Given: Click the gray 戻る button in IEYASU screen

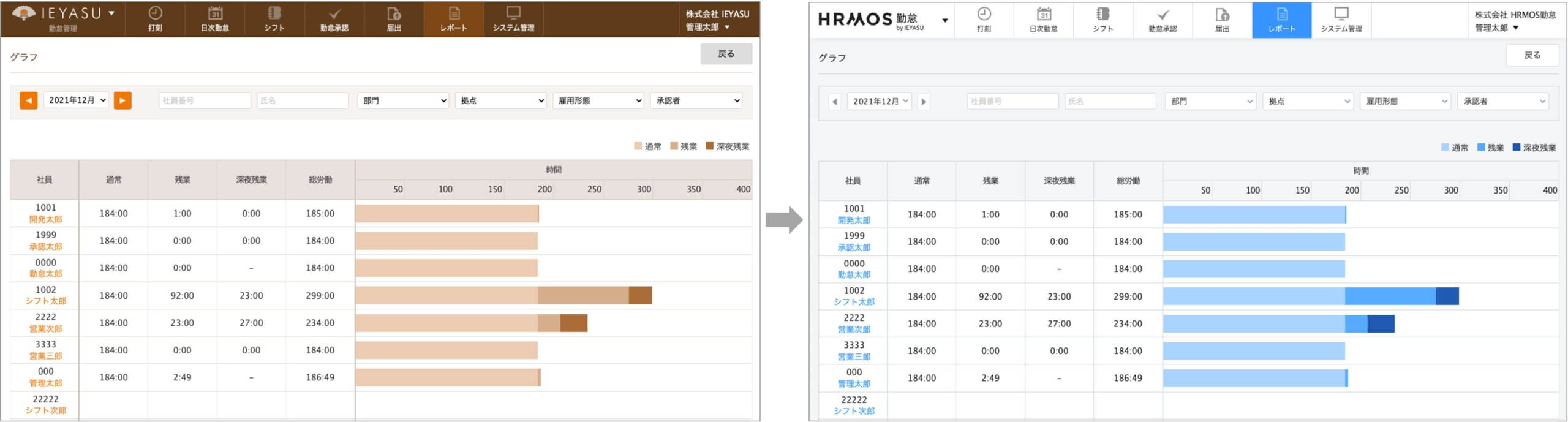Looking at the screenshot, I should [x=726, y=54].
